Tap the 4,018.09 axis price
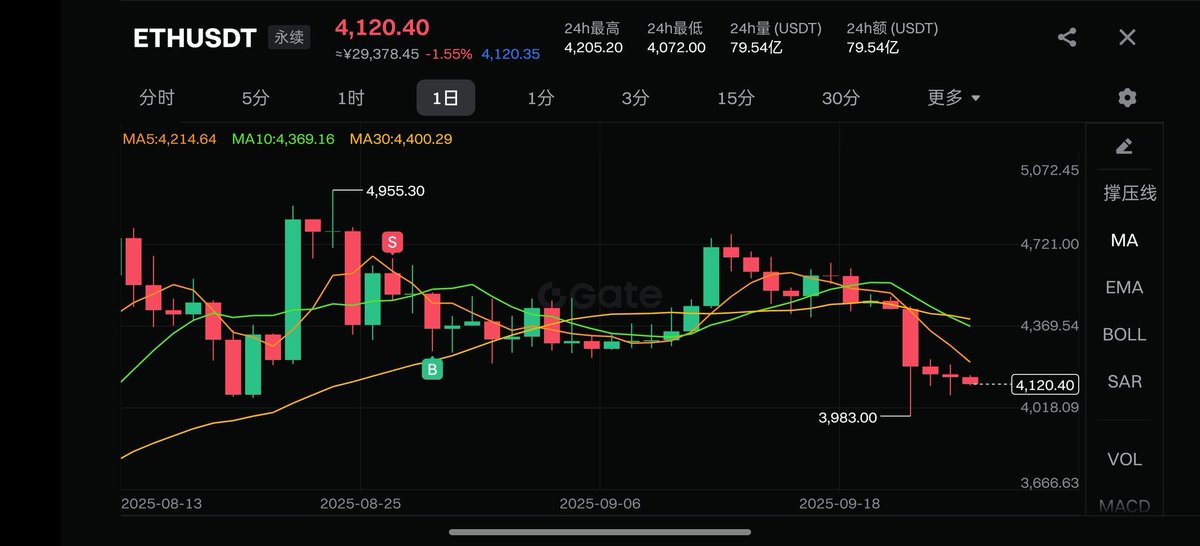Viewport: 1200px width, 546px height. click(1049, 408)
